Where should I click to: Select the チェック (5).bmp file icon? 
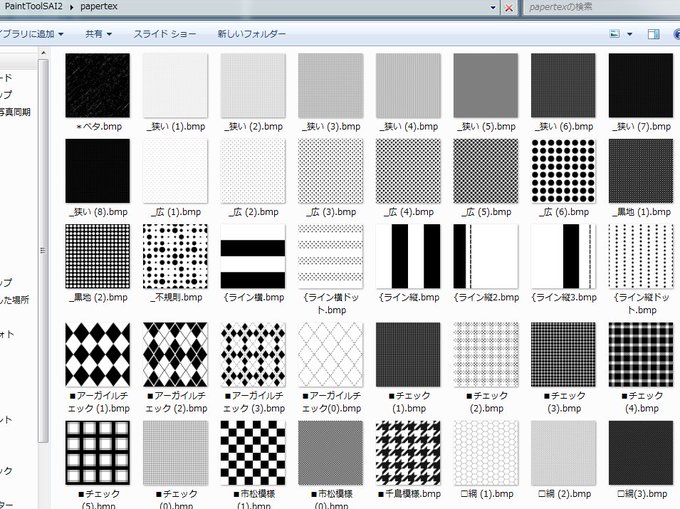tap(98, 453)
